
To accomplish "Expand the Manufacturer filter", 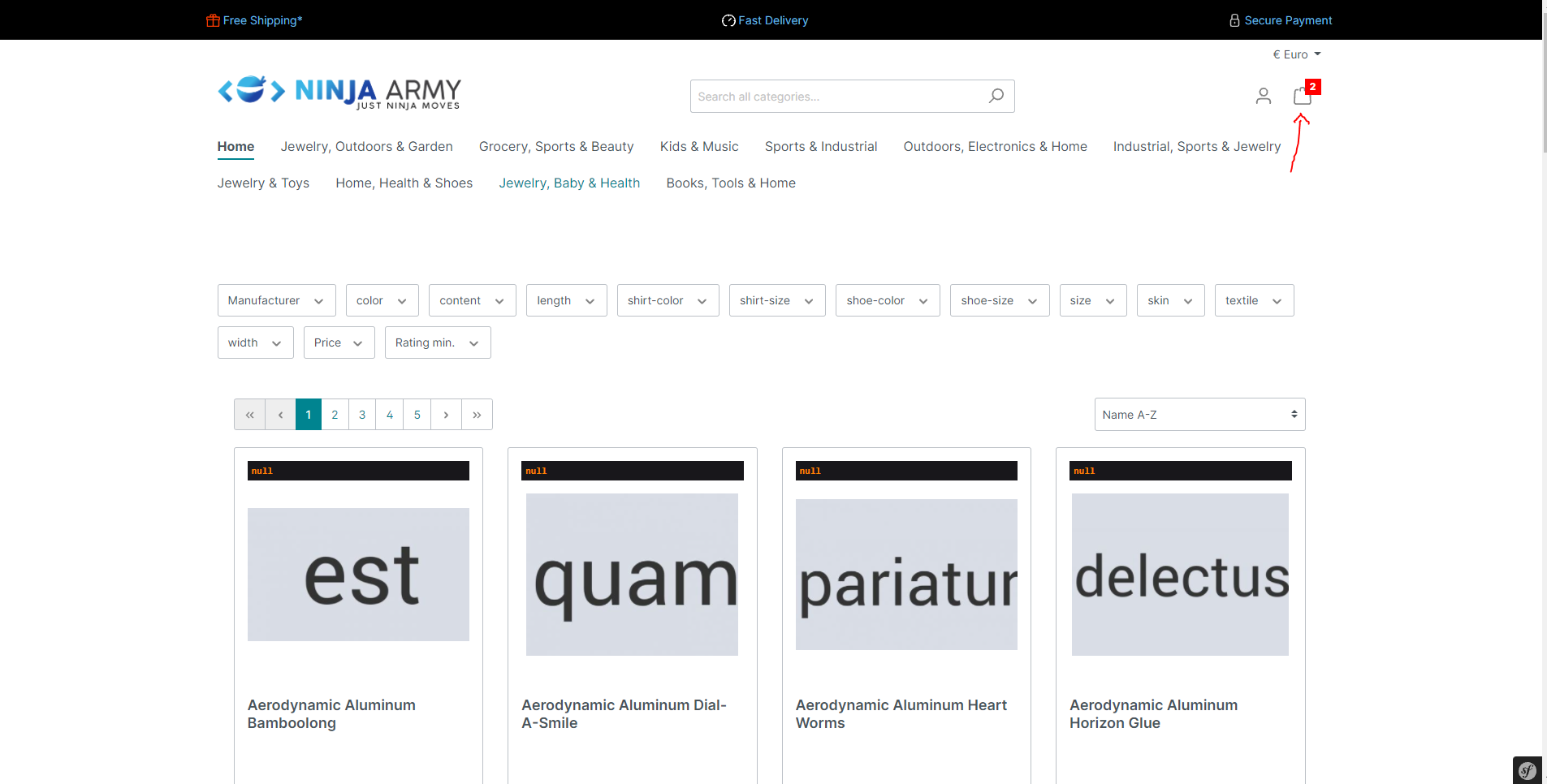I will coord(276,300).
